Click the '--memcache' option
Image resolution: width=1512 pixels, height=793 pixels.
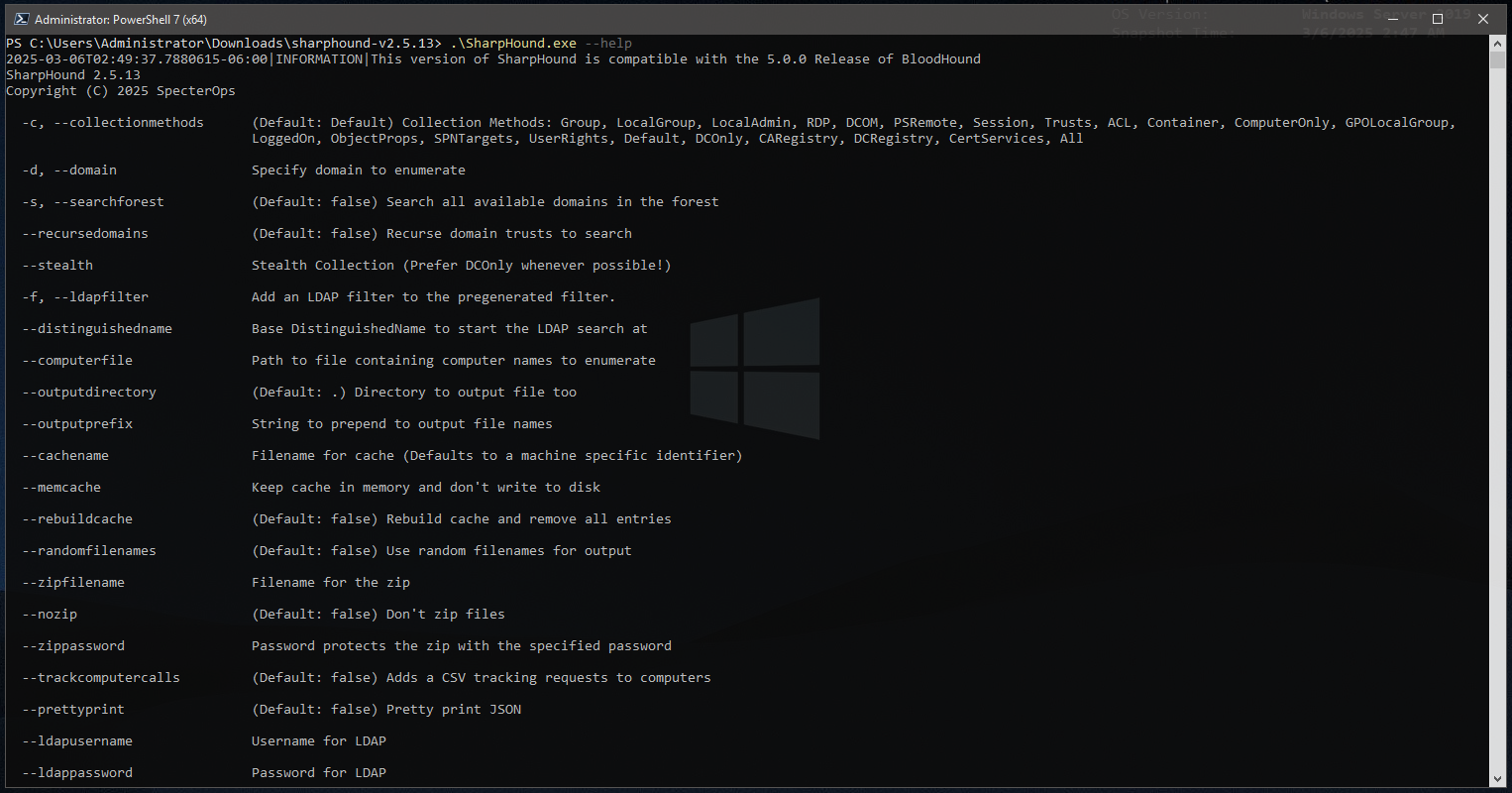61,488
